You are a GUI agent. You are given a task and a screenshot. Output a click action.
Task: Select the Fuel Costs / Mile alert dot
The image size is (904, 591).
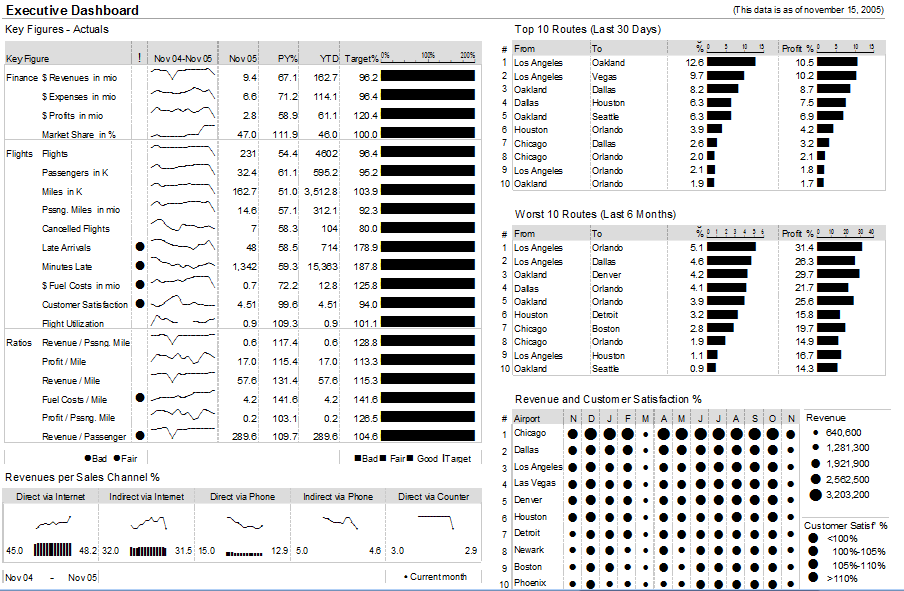click(139, 398)
